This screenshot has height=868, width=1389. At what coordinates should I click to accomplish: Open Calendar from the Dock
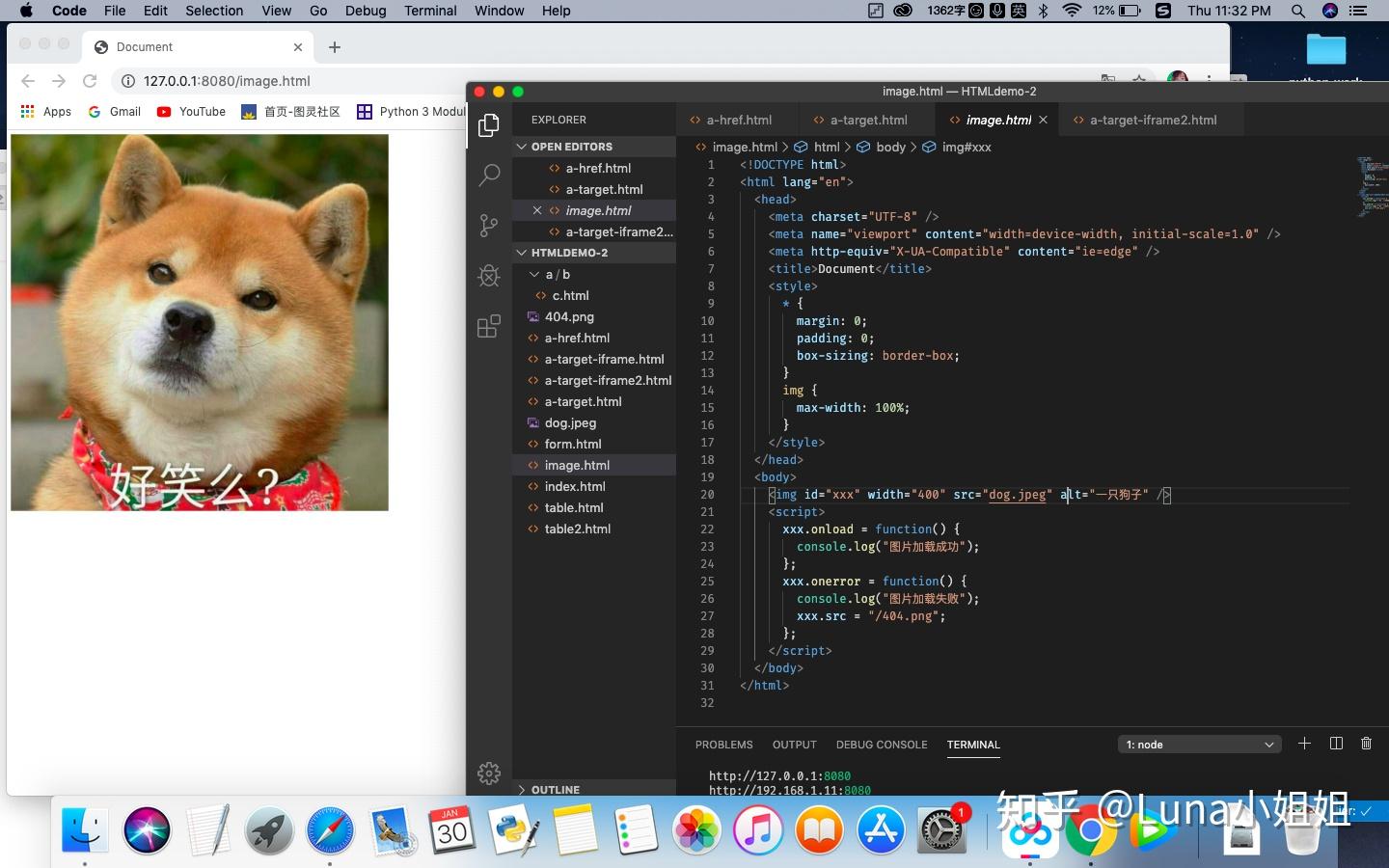(451, 829)
